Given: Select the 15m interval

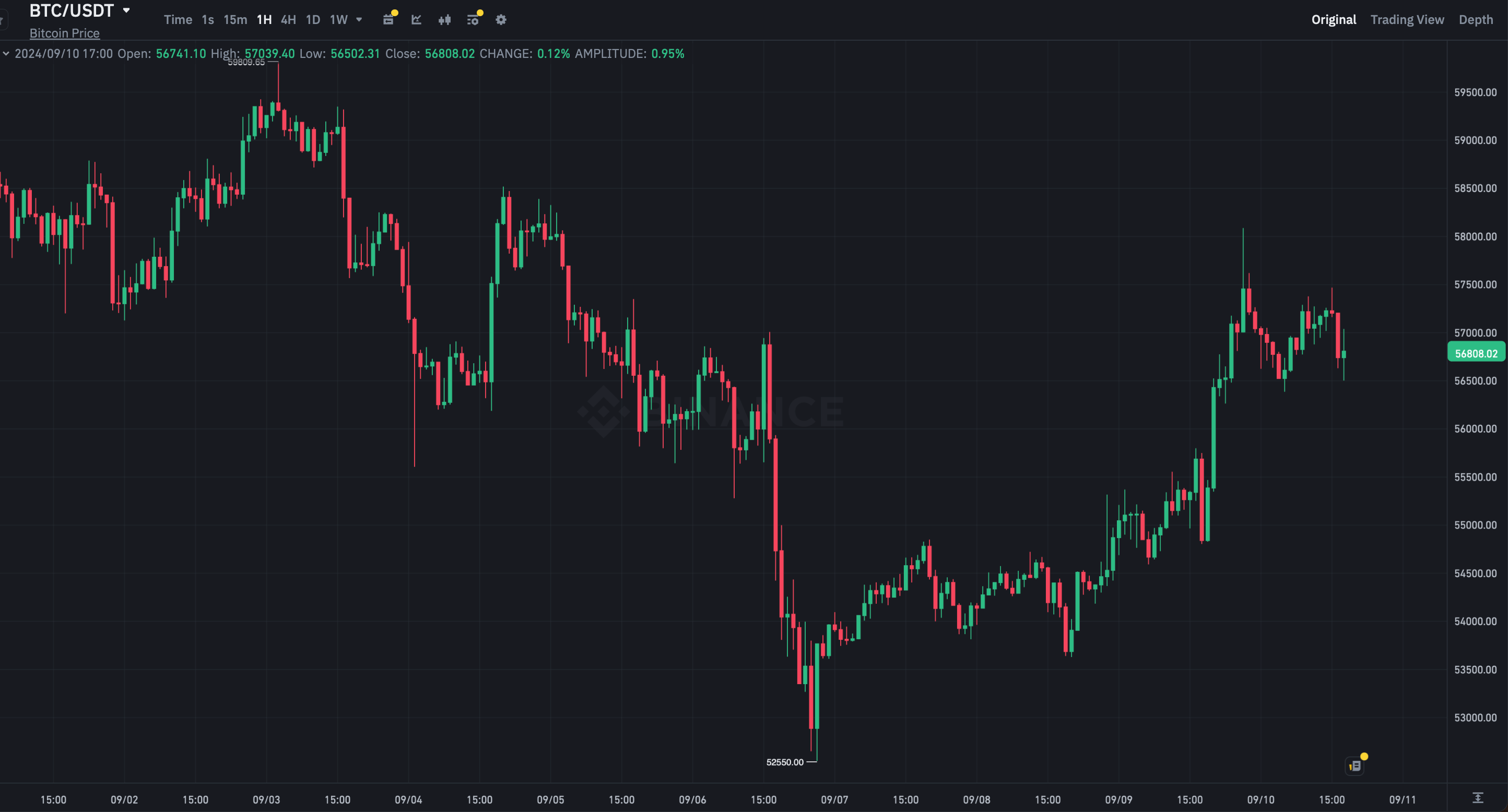Looking at the screenshot, I should [x=235, y=20].
